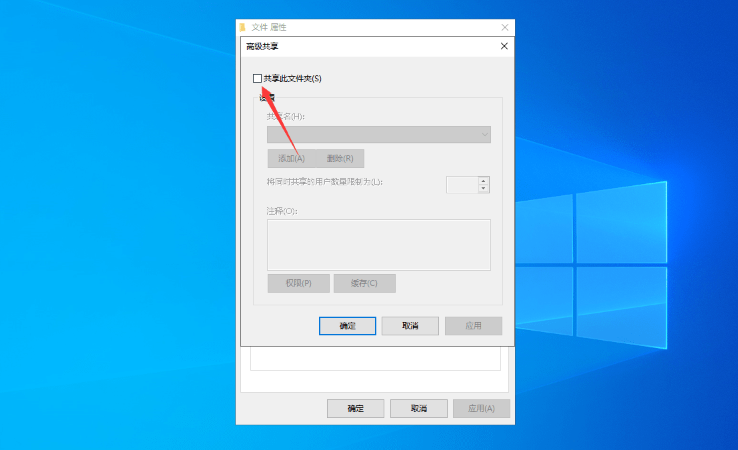The width and height of the screenshot is (738, 450).
Task: Close the 高级共享 dialog with X
Action: tap(504, 46)
